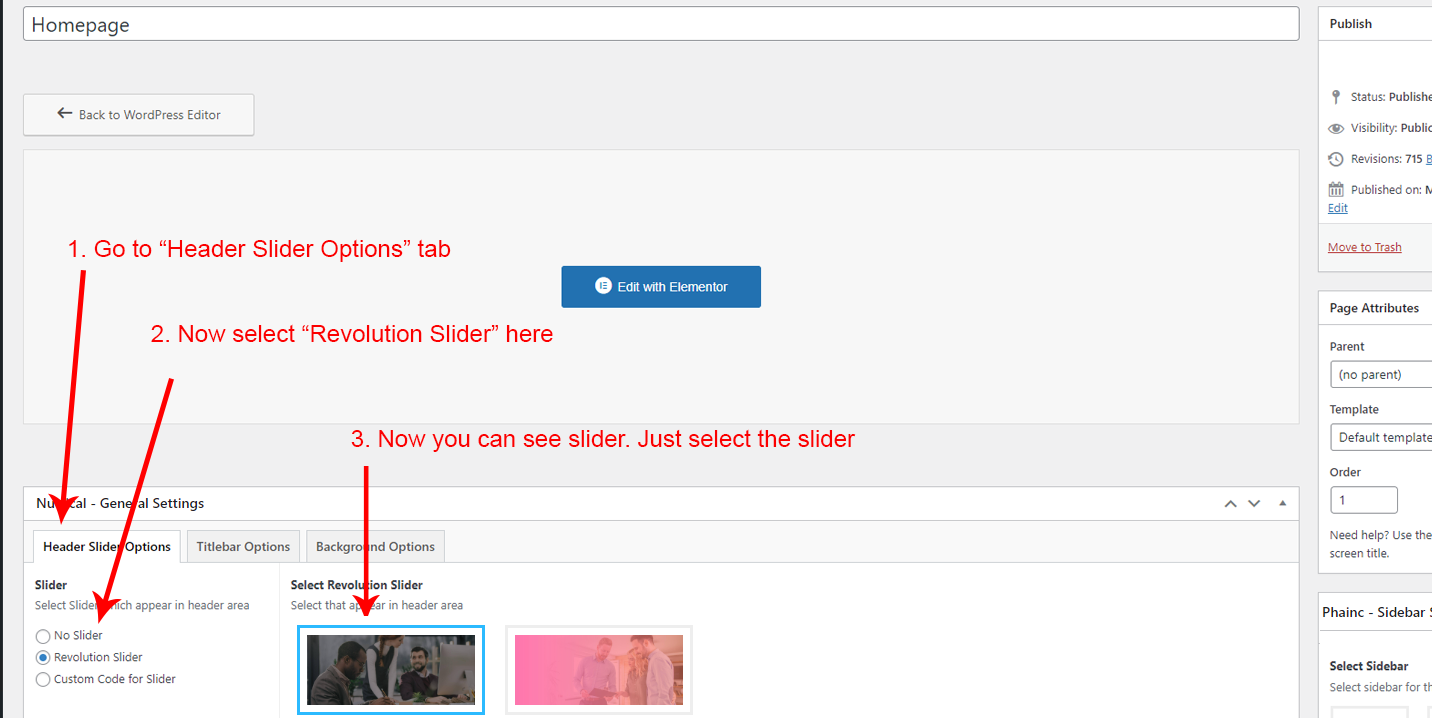Click the Move to Trash link
This screenshot has height=718, width=1432.
click(1364, 247)
